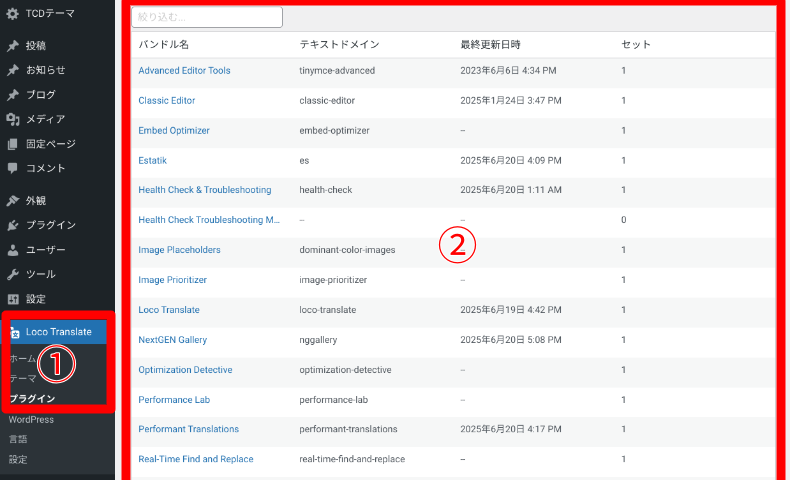Click the user icon beside ユーザー

pyautogui.click(x=13, y=250)
